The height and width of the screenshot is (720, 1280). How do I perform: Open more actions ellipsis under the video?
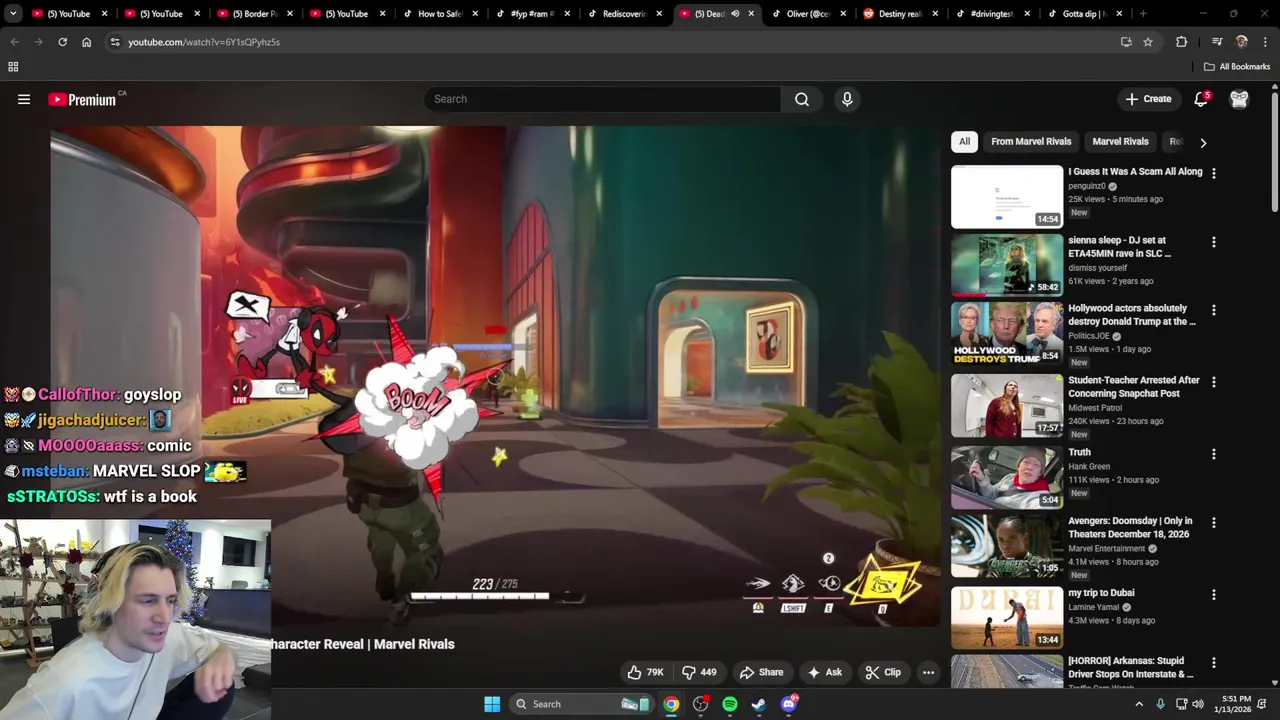928,672
